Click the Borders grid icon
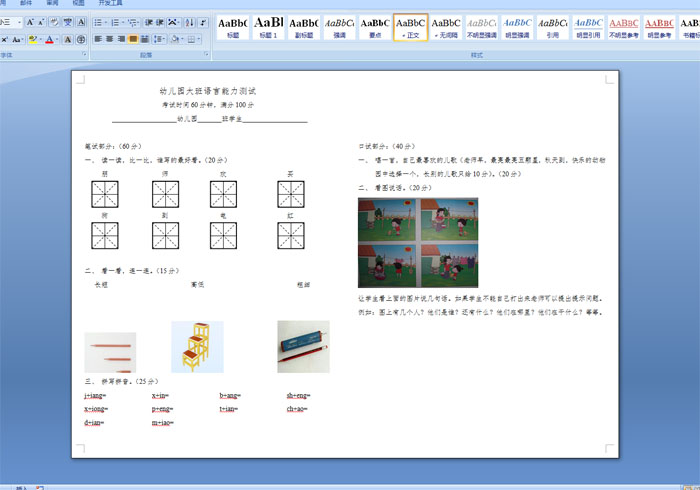700x490 pixels. click(x=192, y=39)
